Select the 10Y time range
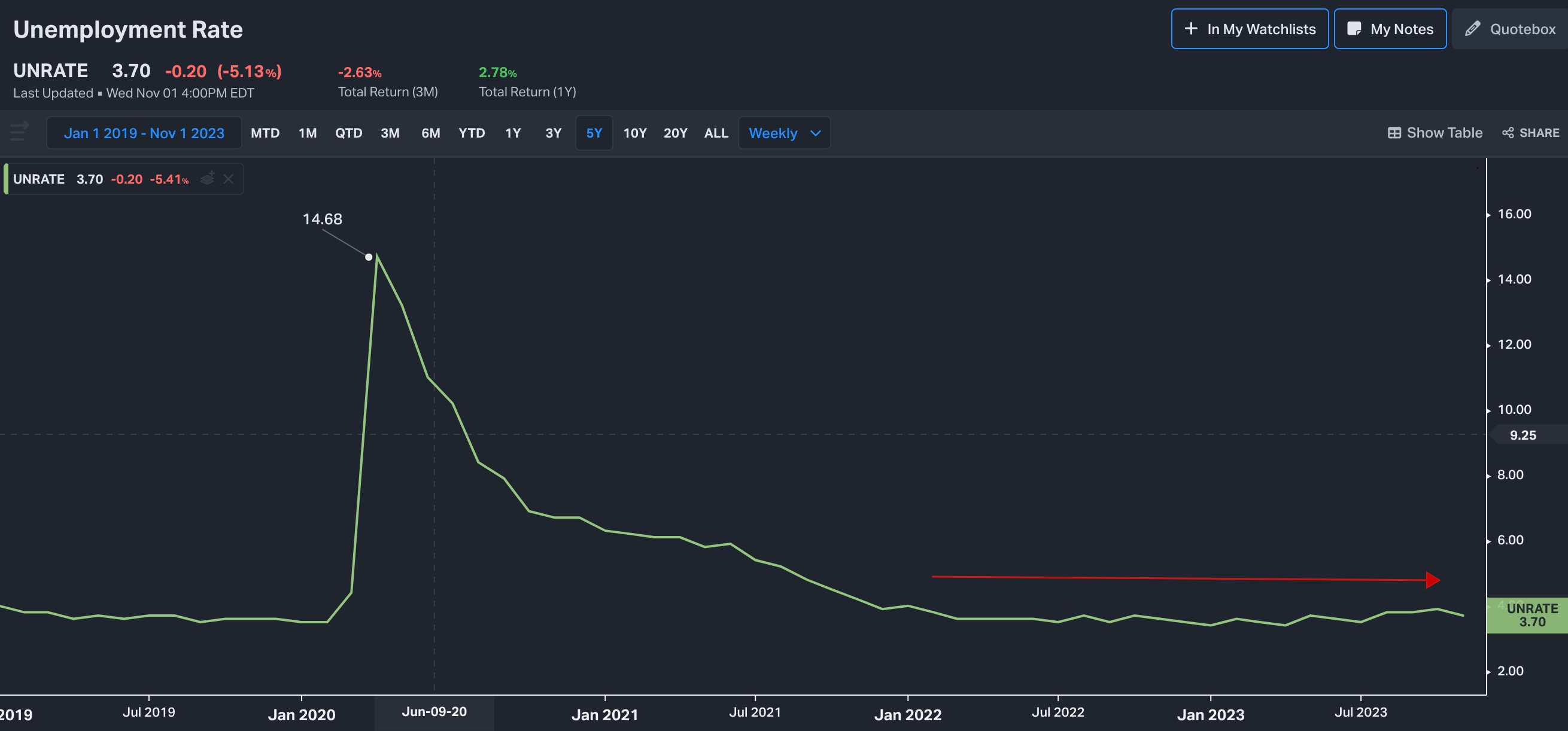This screenshot has width=1568, height=731. (634, 133)
